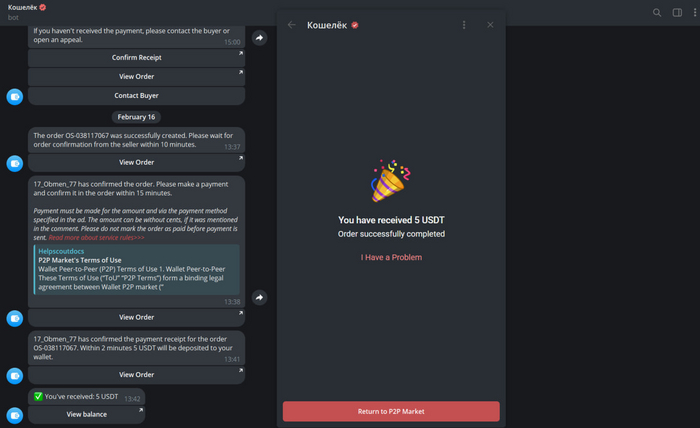This screenshot has height=428, width=700.
Task: Click Return to P2P Market button
Action: [x=391, y=411]
